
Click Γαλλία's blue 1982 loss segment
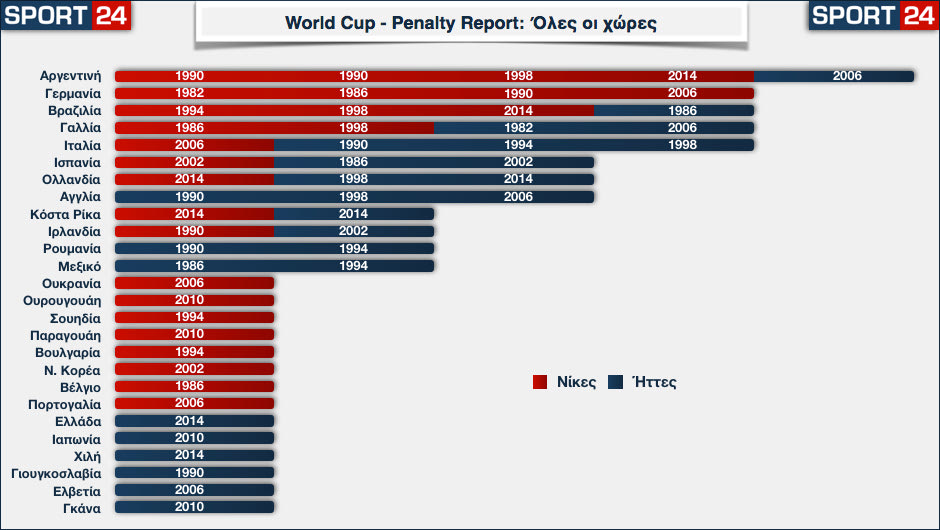point(518,128)
